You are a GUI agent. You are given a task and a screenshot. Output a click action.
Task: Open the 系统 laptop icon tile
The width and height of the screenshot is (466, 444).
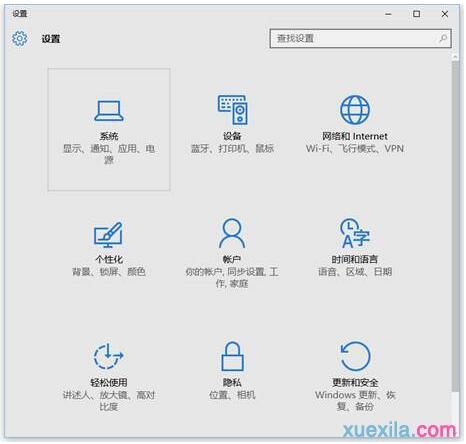click(x=109, y=111)
